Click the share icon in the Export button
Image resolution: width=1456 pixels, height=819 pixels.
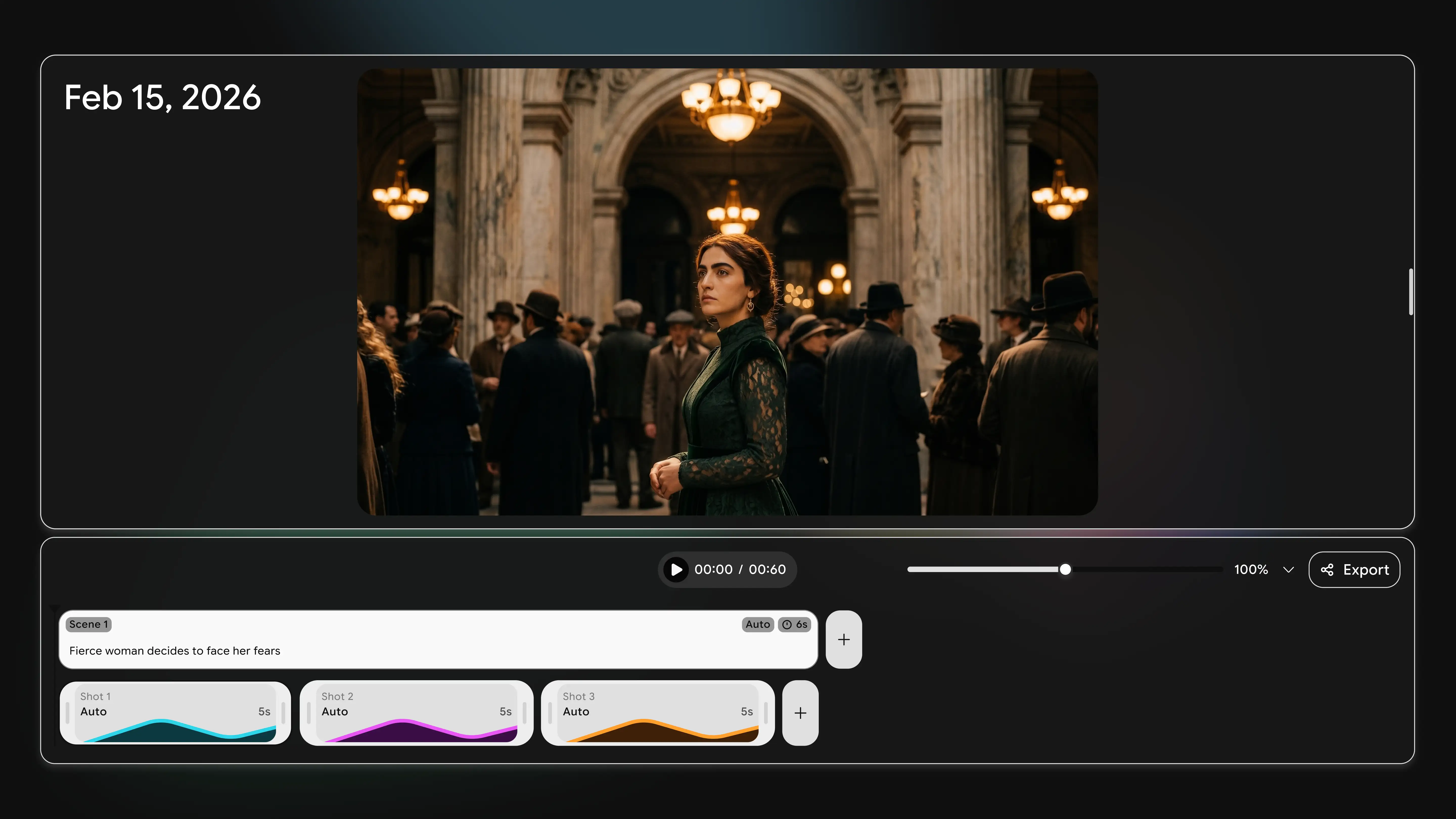[1327, 570]
